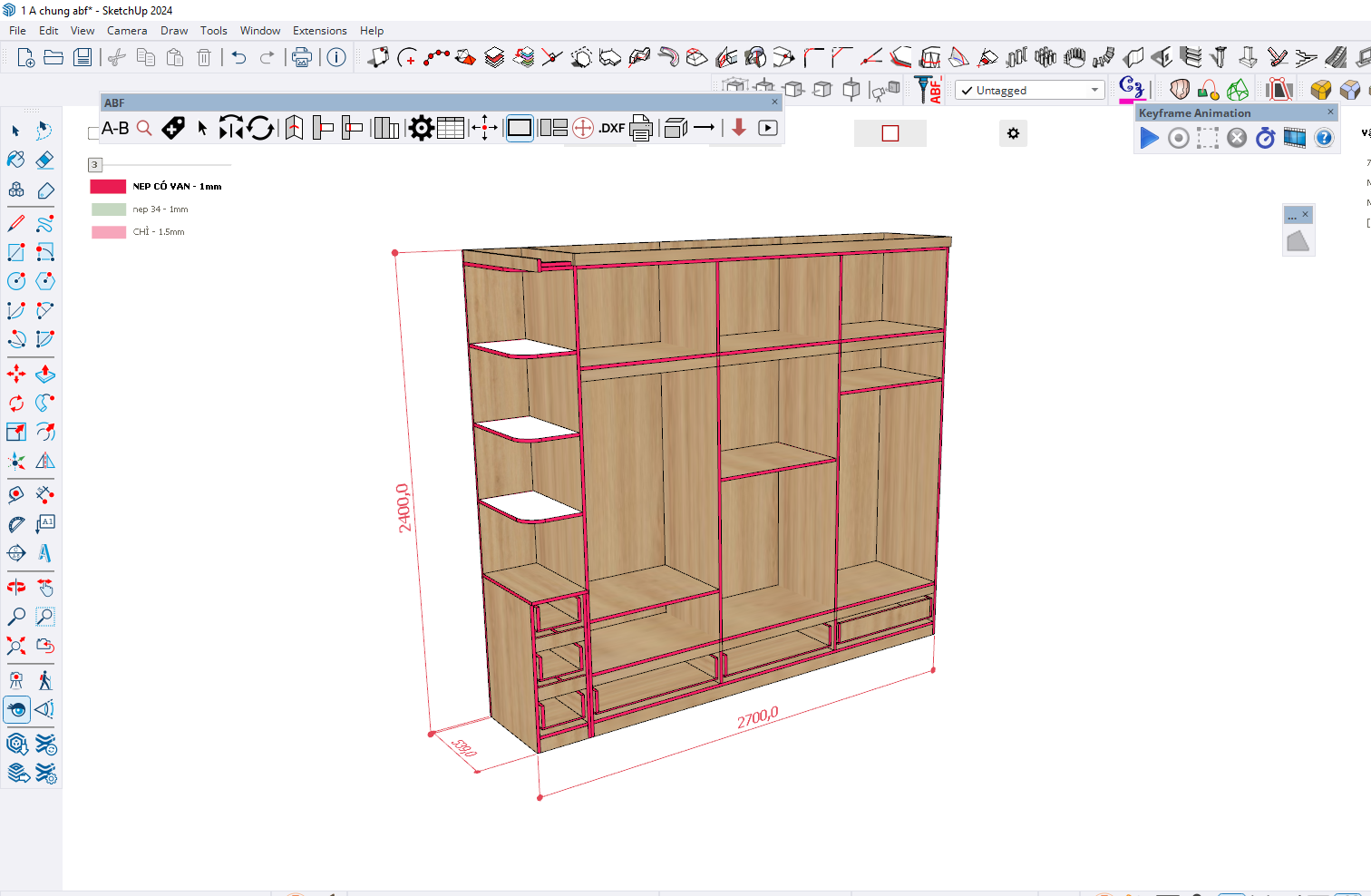Open ABF settings gear icon
The width and height of the screenshot is (1371, 896).
[x=421, y=129]
